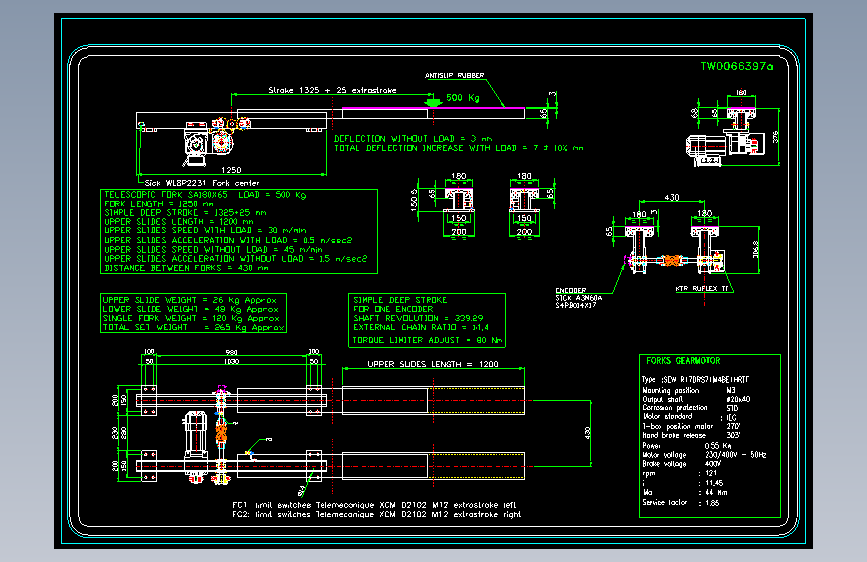Select the vertical 430 dimension right of plan view
This screenshot has width=867, height=562.
tap(587, 433)
